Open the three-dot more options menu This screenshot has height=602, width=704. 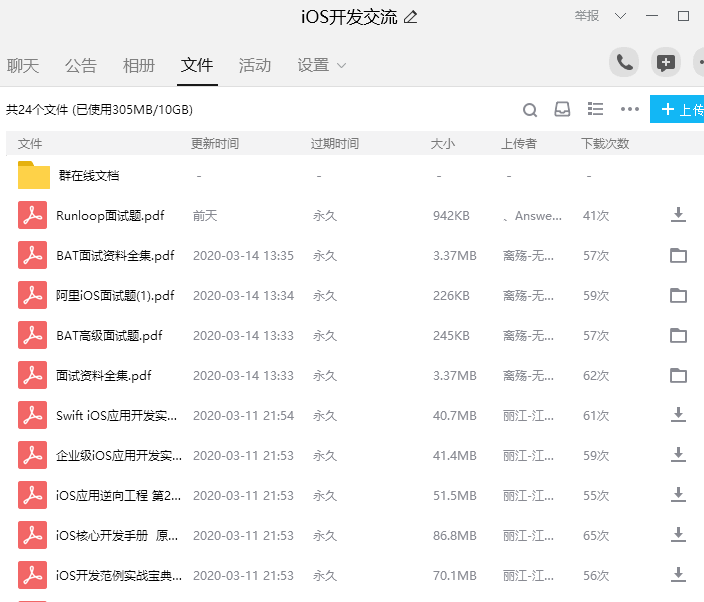(629, 109)
